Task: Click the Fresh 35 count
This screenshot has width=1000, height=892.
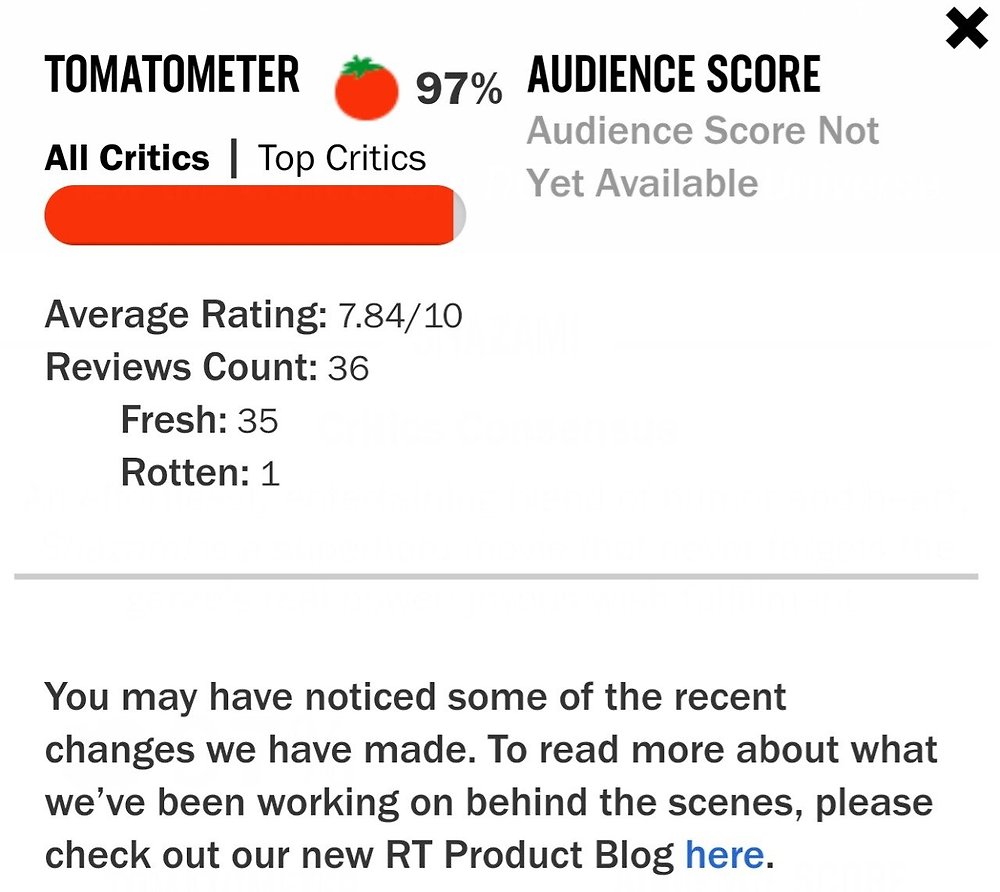Action: [199, 420]
